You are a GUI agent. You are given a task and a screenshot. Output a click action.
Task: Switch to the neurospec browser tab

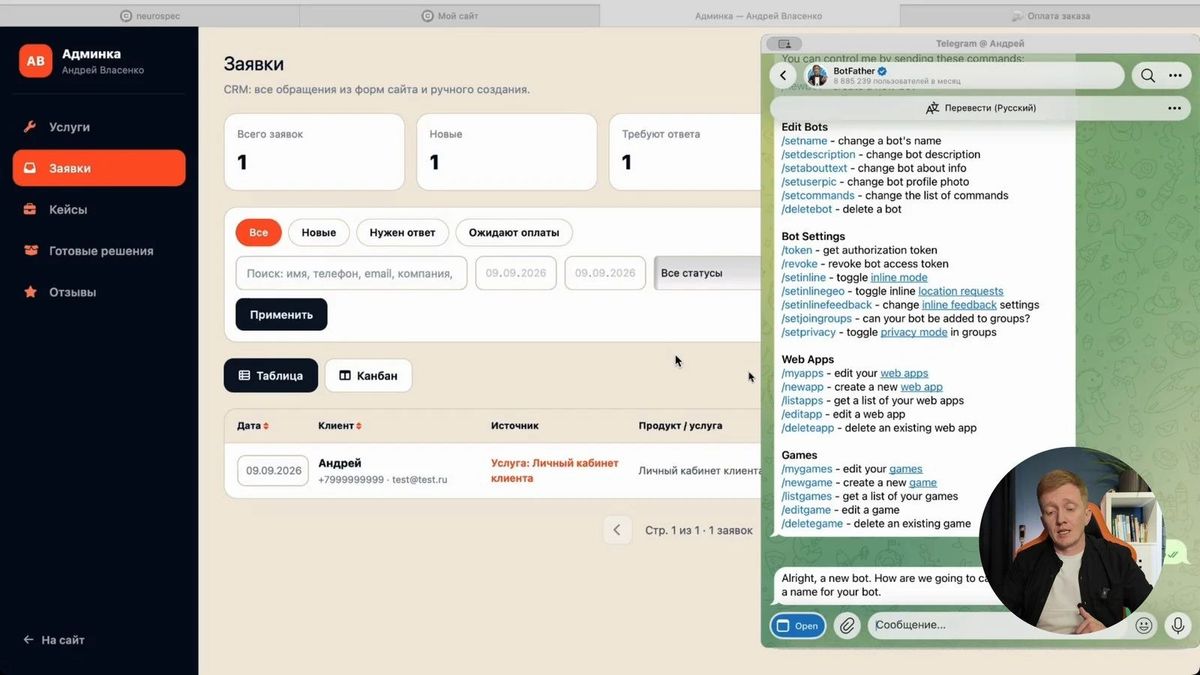tap(150, 16)
